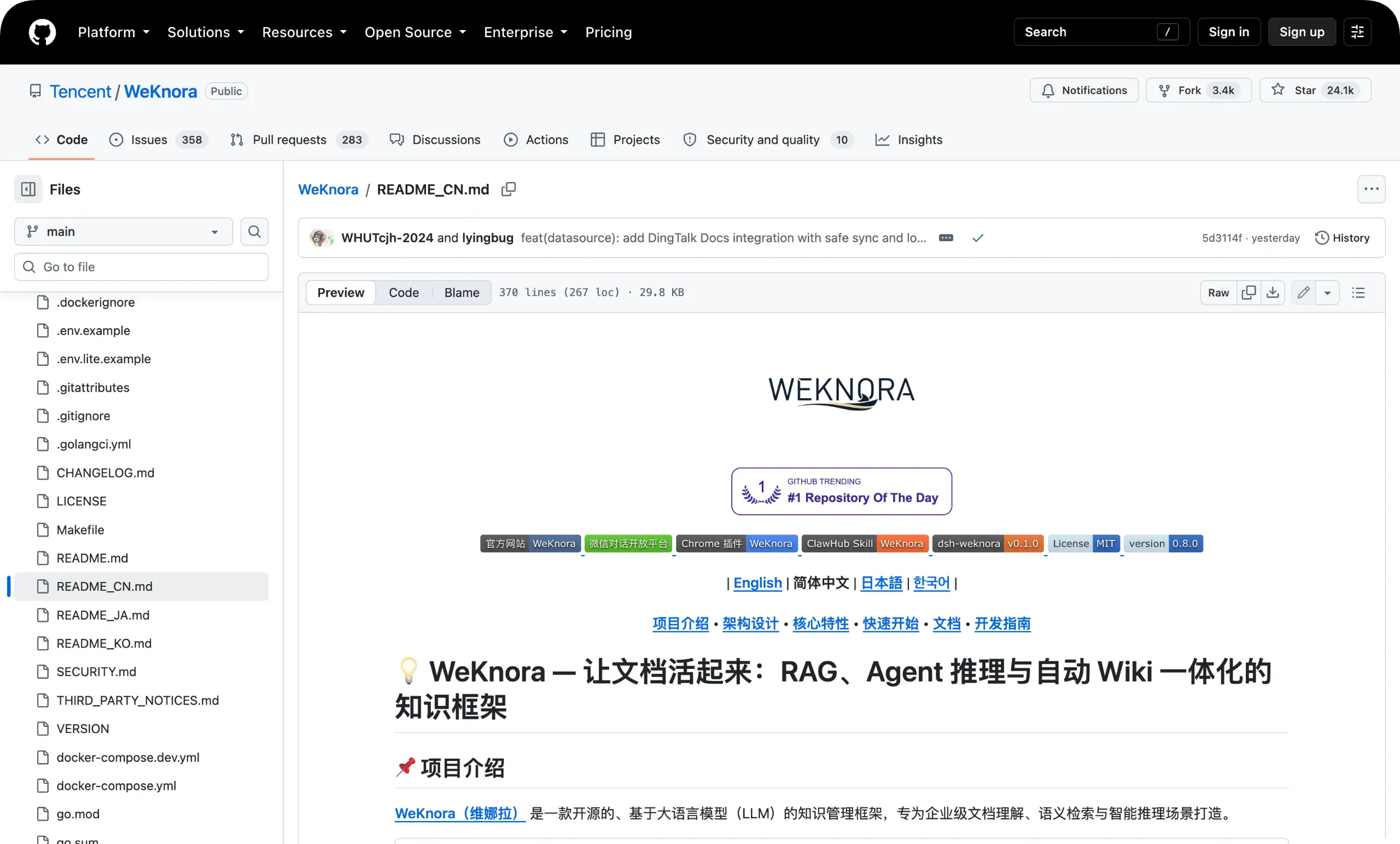Switch README to 日本語

[x=881, y=583]
